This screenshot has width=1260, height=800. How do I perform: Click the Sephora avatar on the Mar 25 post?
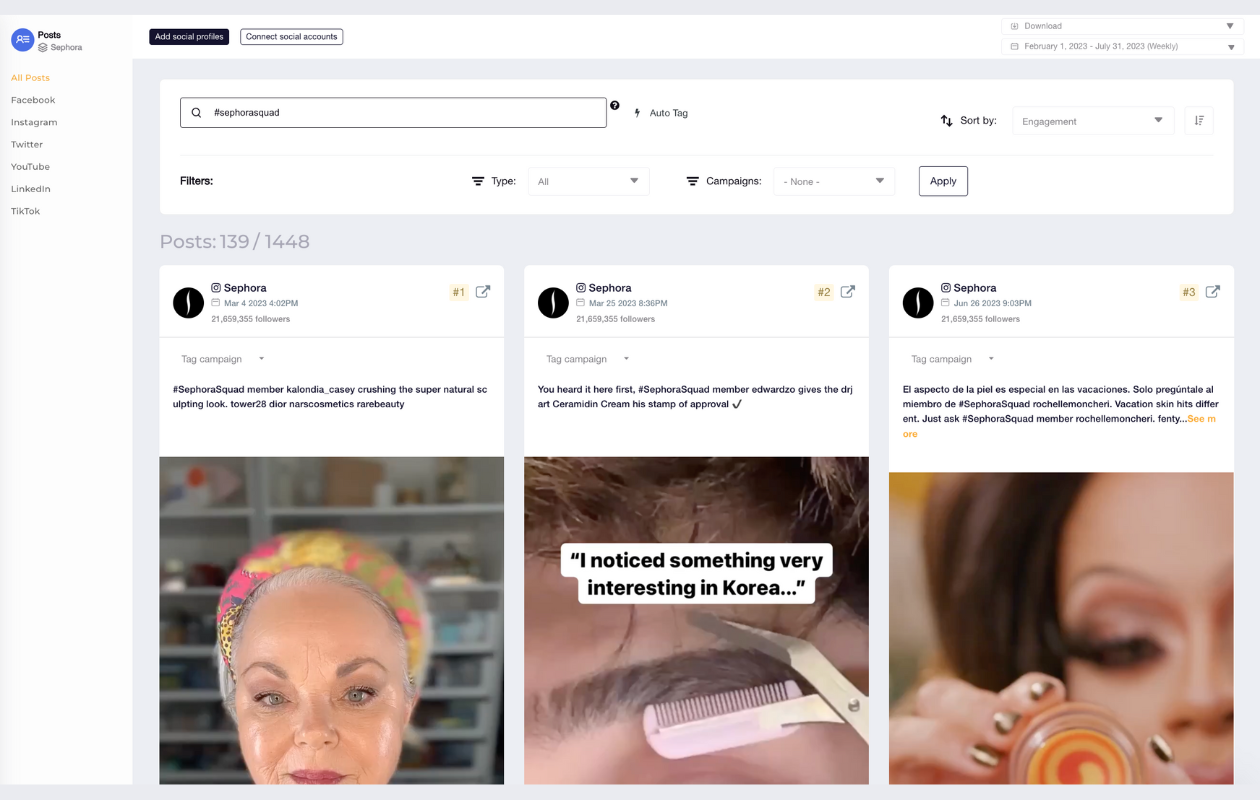click(553, 303)
